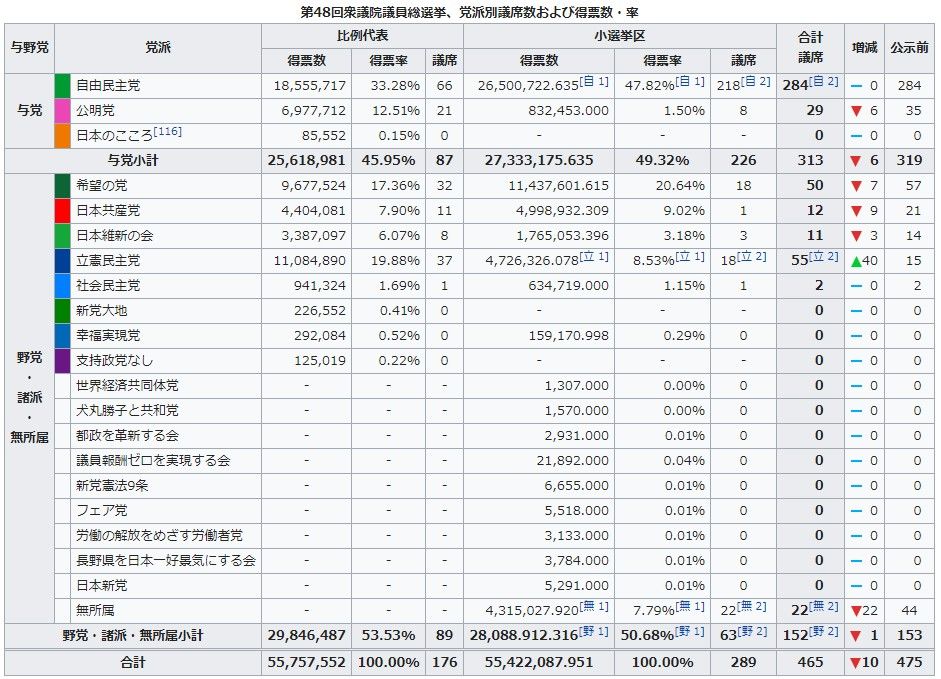Select the 与党小計 row label
The image size is (941, 679).
133,161
